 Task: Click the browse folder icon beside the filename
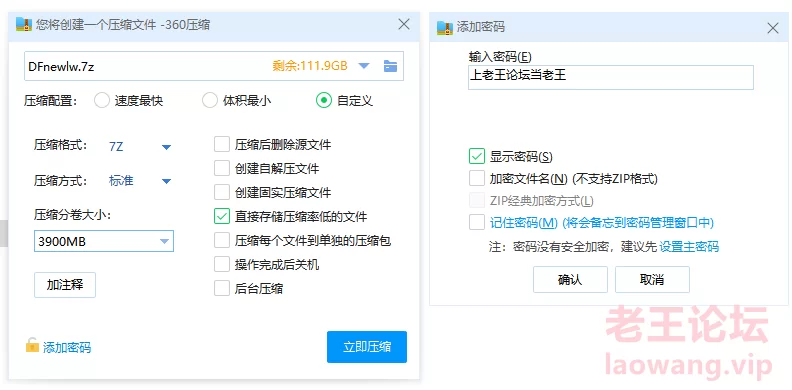(390, 66)
